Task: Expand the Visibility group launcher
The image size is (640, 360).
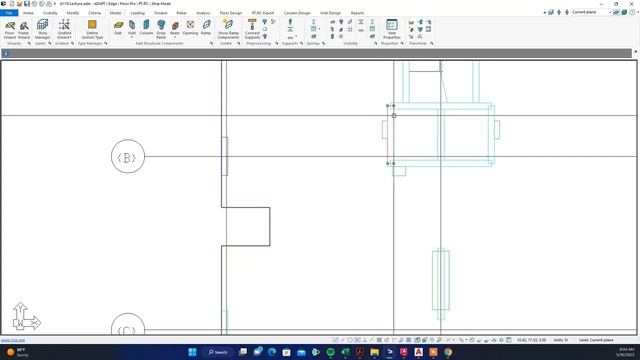Action: pos(376,43)
